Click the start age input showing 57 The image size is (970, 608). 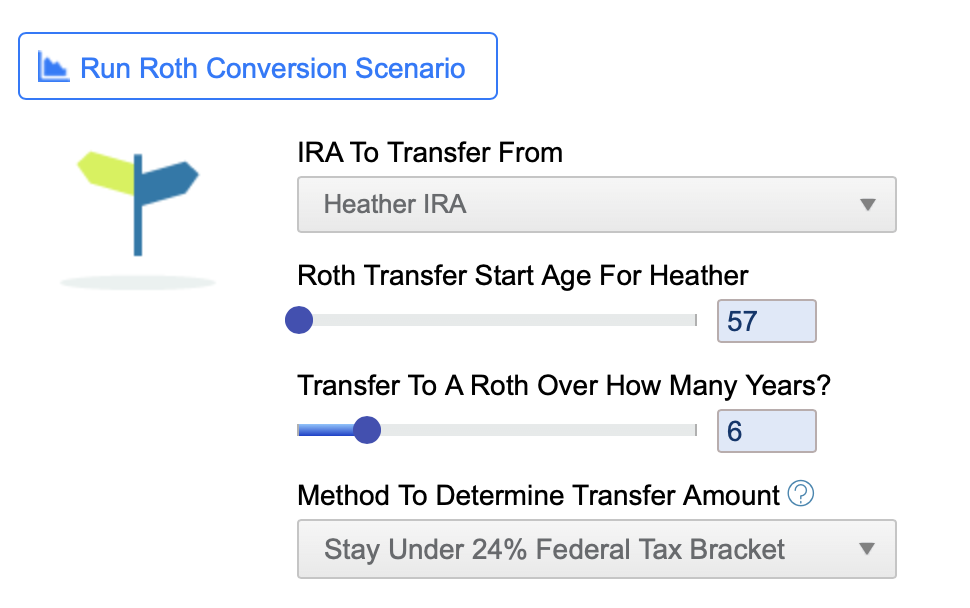point(766,321)
